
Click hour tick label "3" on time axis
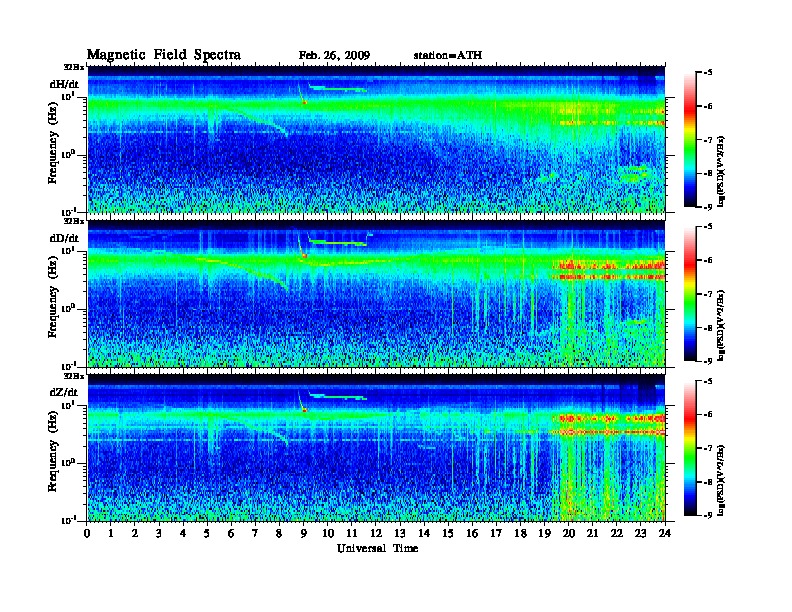pos(159,533)
